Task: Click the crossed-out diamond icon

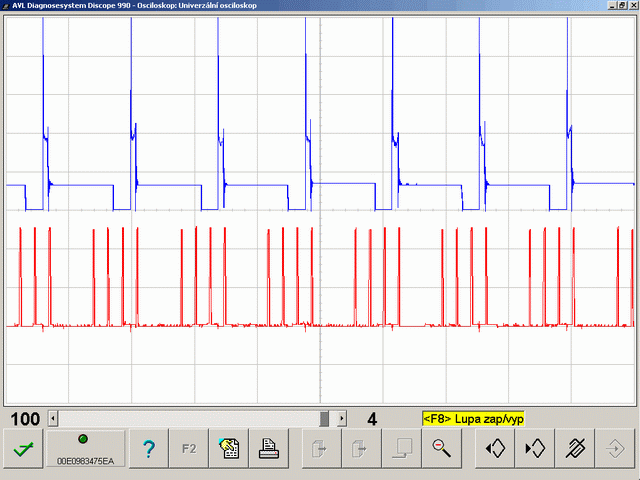Action: click(x=575, y=448)
